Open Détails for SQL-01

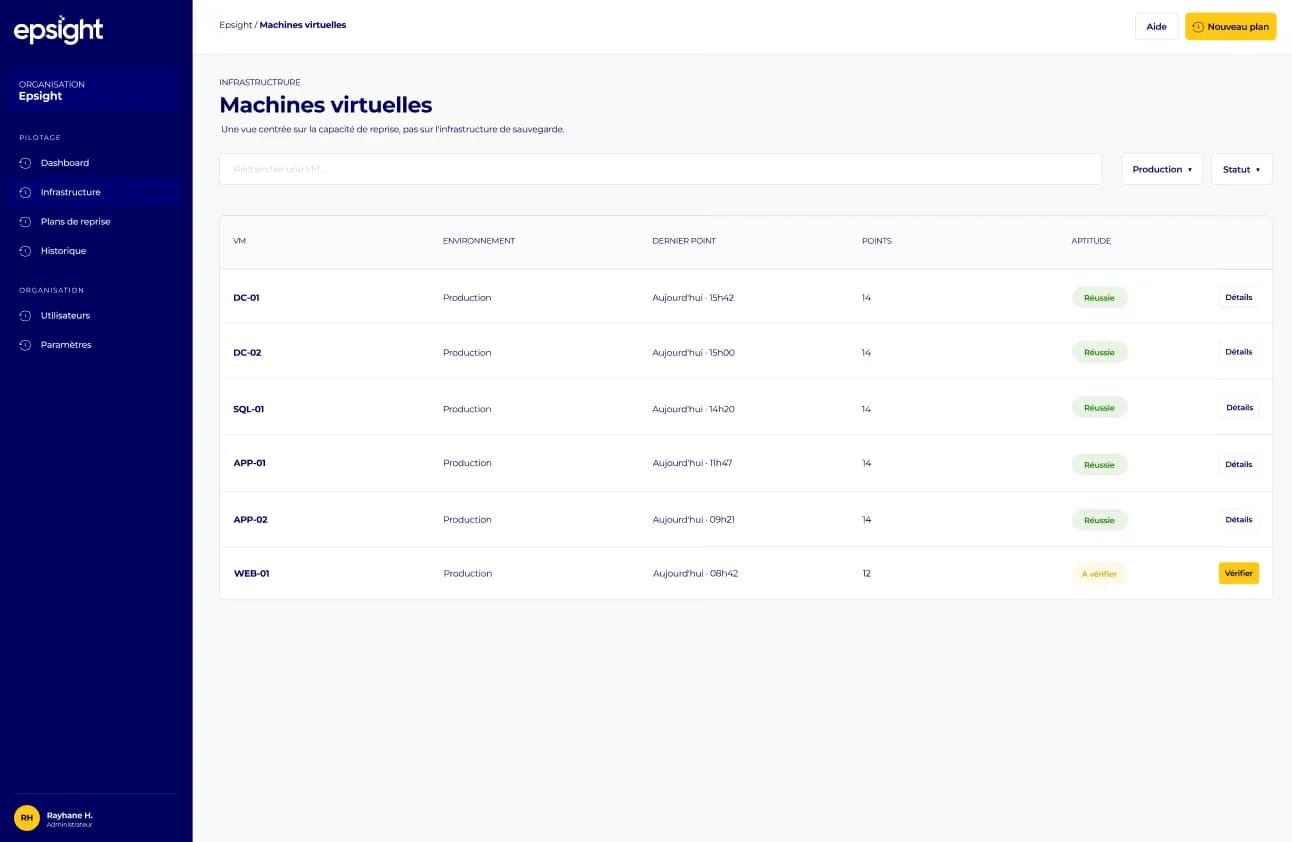(x=1239, y=408)
